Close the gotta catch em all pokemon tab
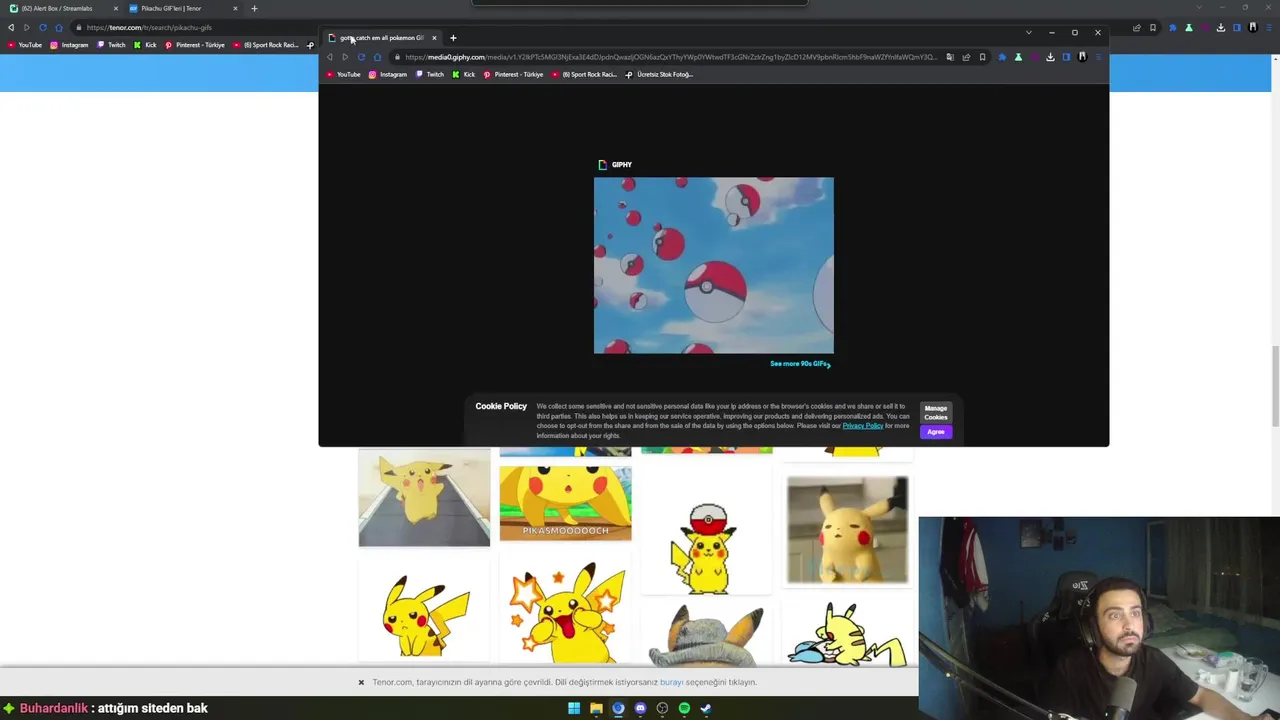The image size is (1280, 720). click(x=434, y=38)
